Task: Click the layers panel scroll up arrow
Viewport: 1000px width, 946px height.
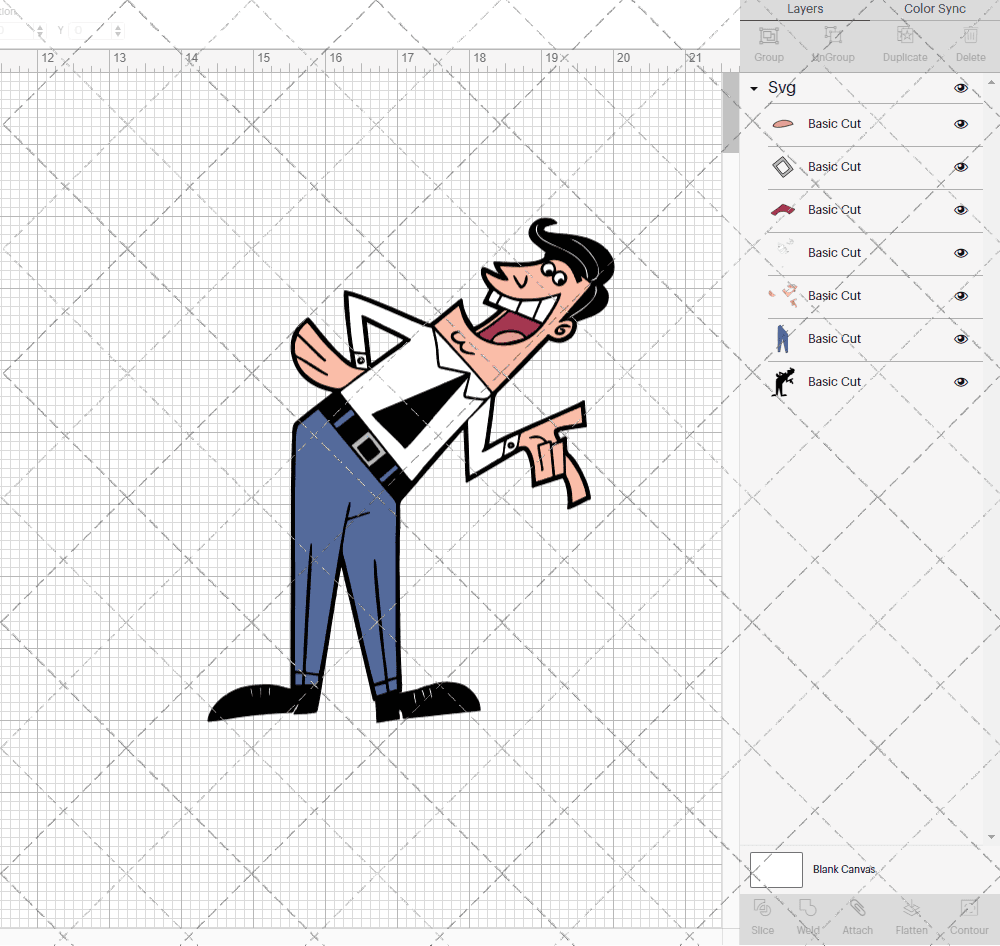Action: point(990,82)
